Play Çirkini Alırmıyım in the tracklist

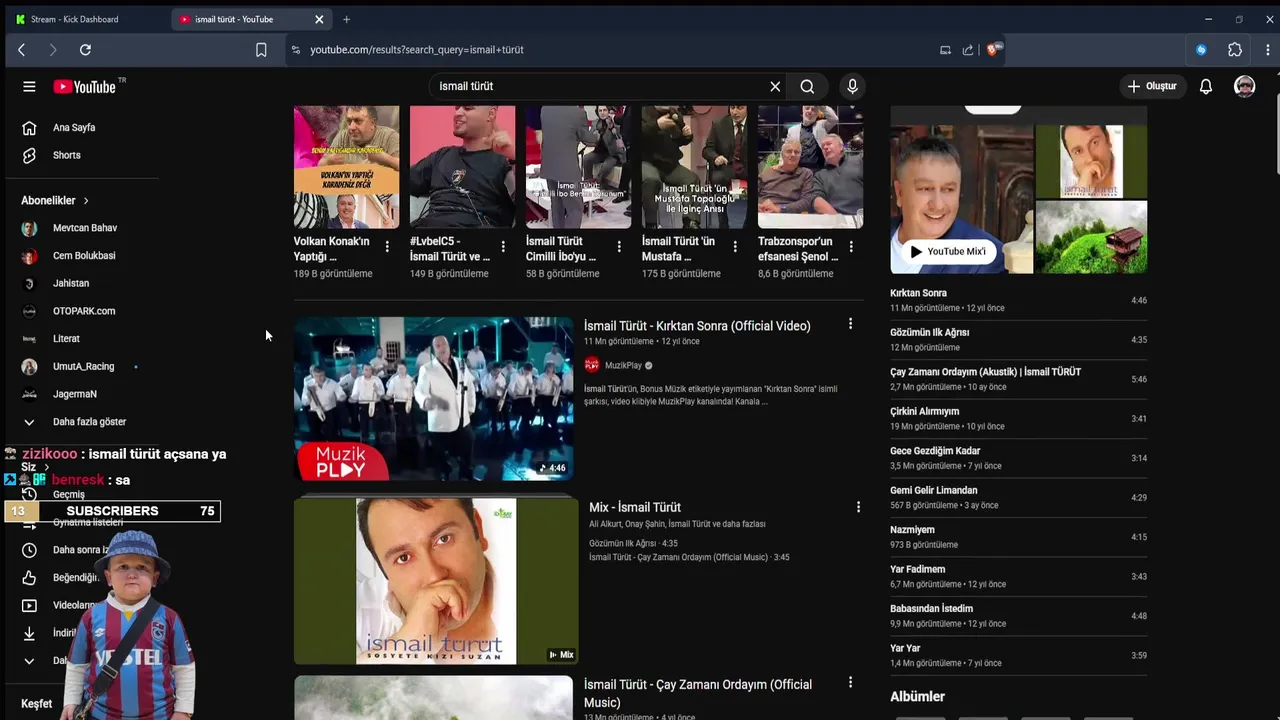click(x=1018, y=419)
